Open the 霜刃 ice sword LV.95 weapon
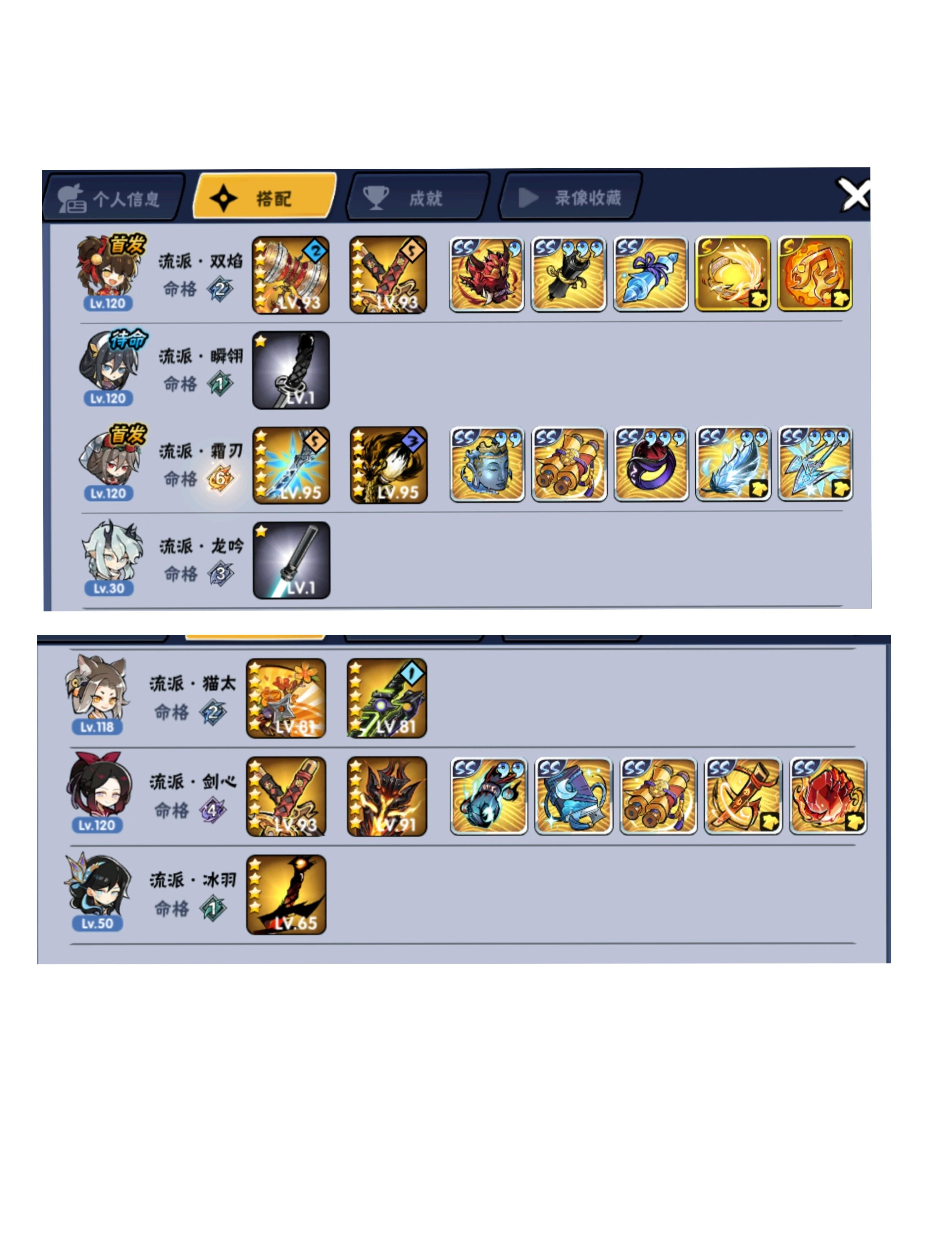 (291, 465)
